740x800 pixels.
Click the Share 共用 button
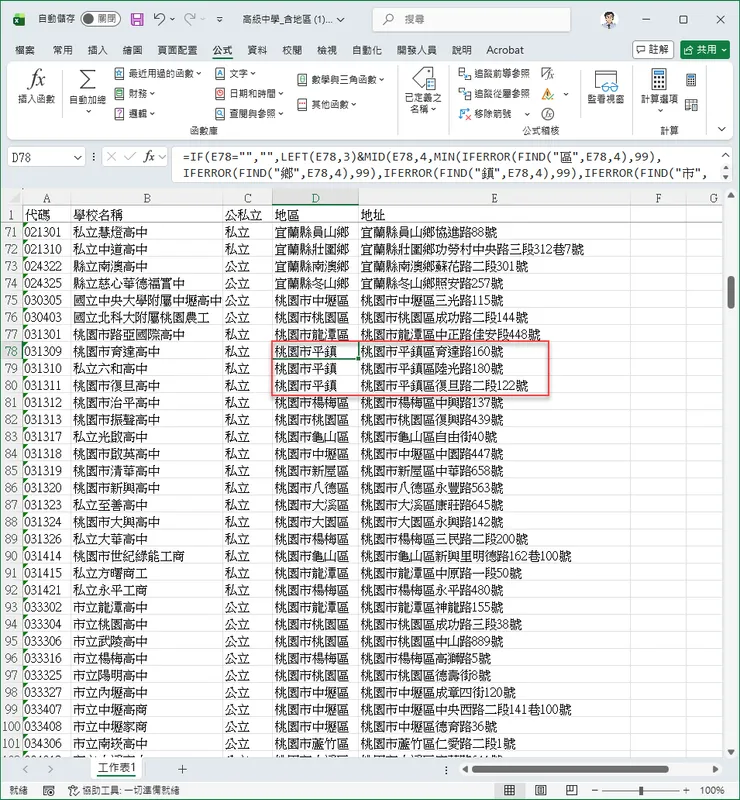click(706, 49)
